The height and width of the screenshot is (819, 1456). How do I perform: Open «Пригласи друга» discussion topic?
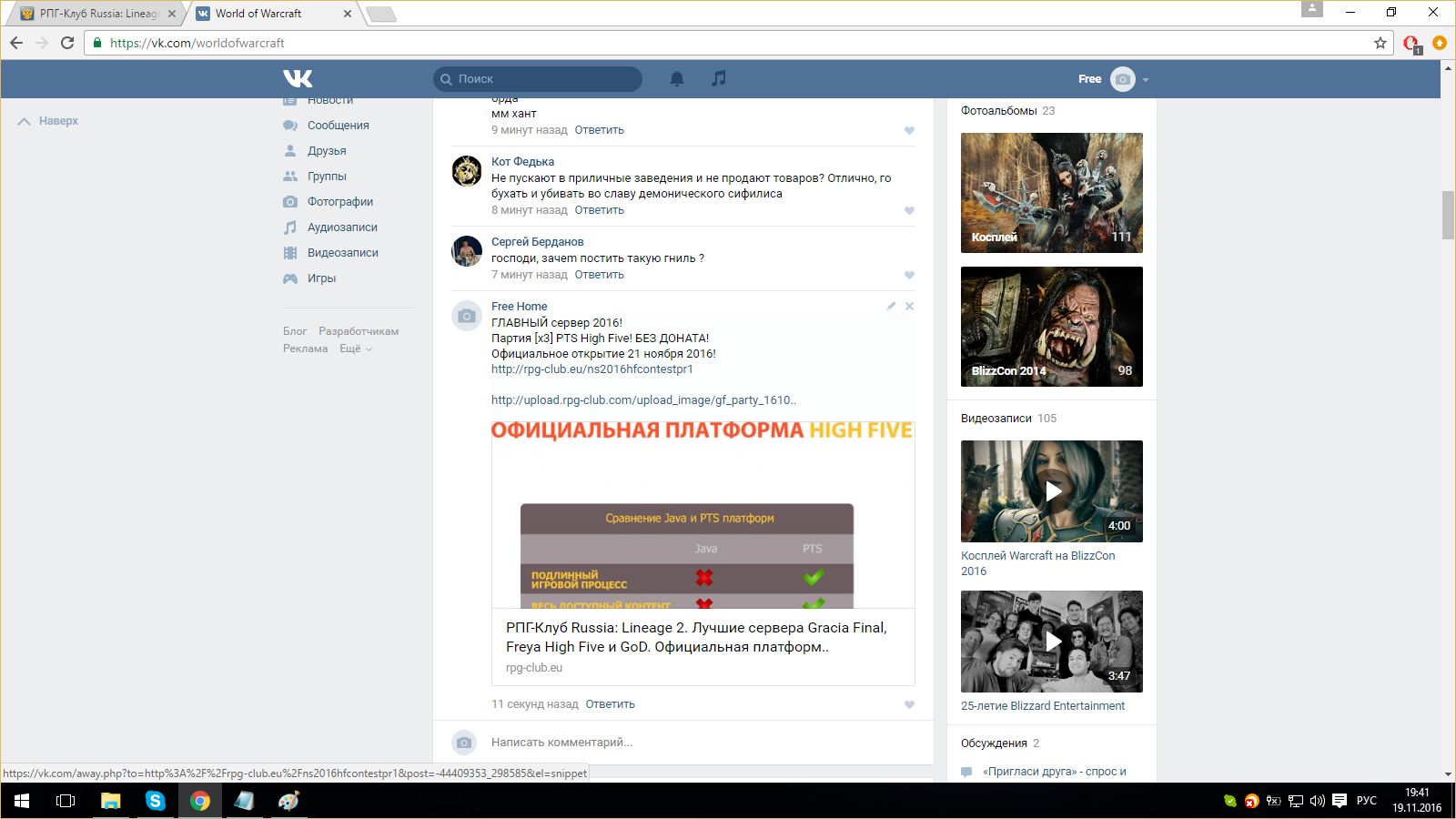pos(1055,772)
